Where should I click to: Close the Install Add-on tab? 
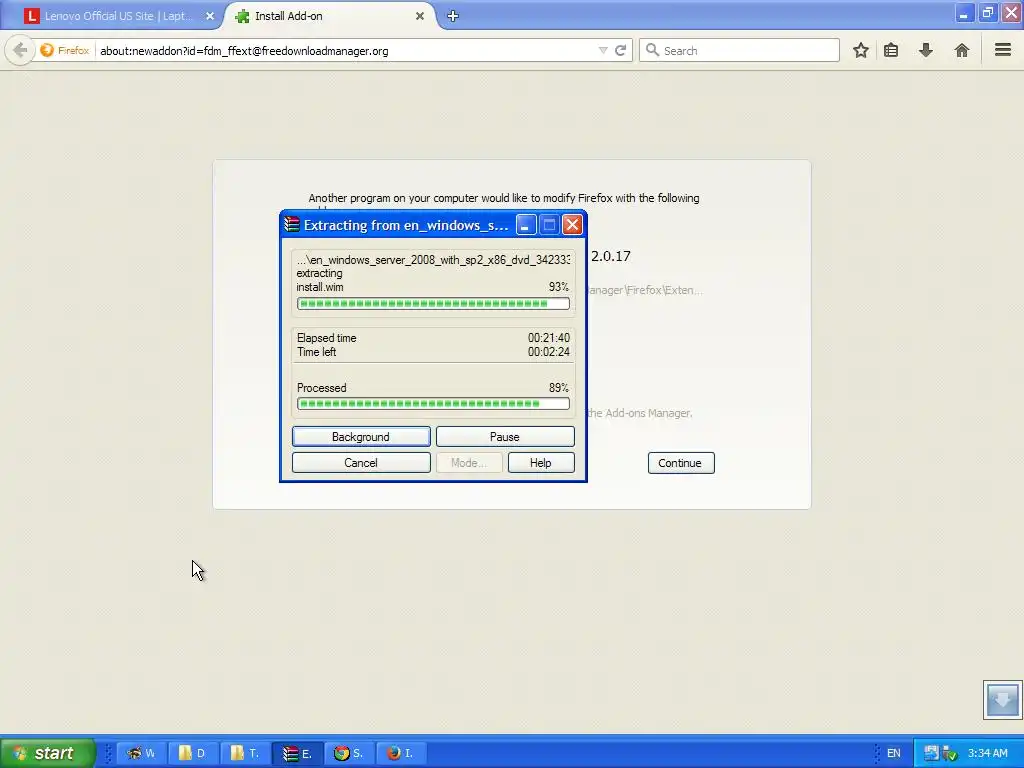pyautogui.click(x=420, y=16)
